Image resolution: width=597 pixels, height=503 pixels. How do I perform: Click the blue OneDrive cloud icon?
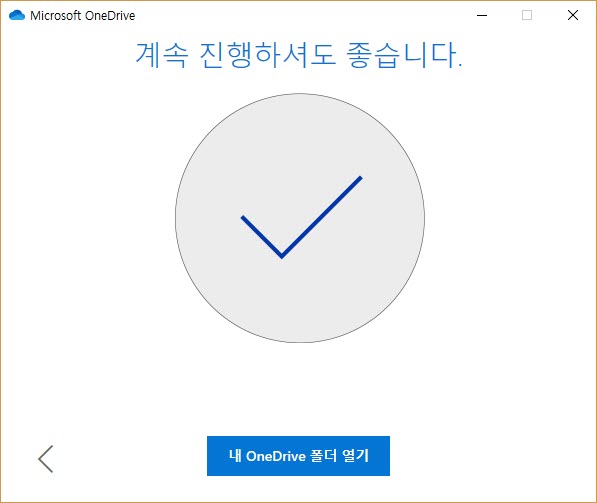click(x=17, y=15)
